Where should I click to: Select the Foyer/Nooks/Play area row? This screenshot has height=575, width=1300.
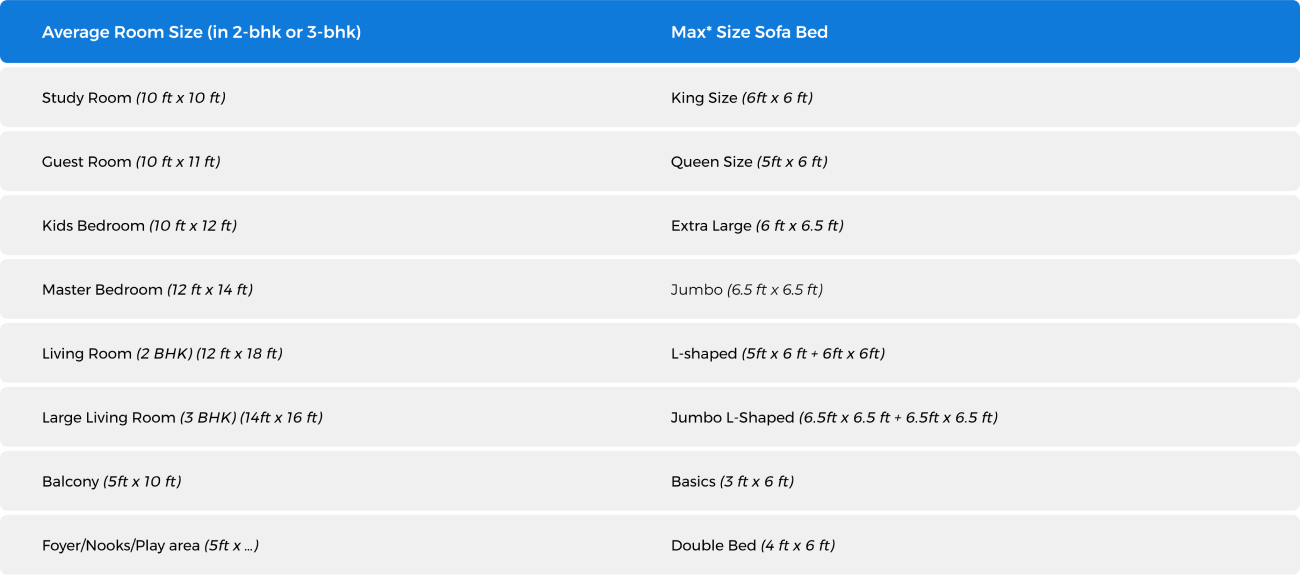pyautogui.click(x=150, y=546)
